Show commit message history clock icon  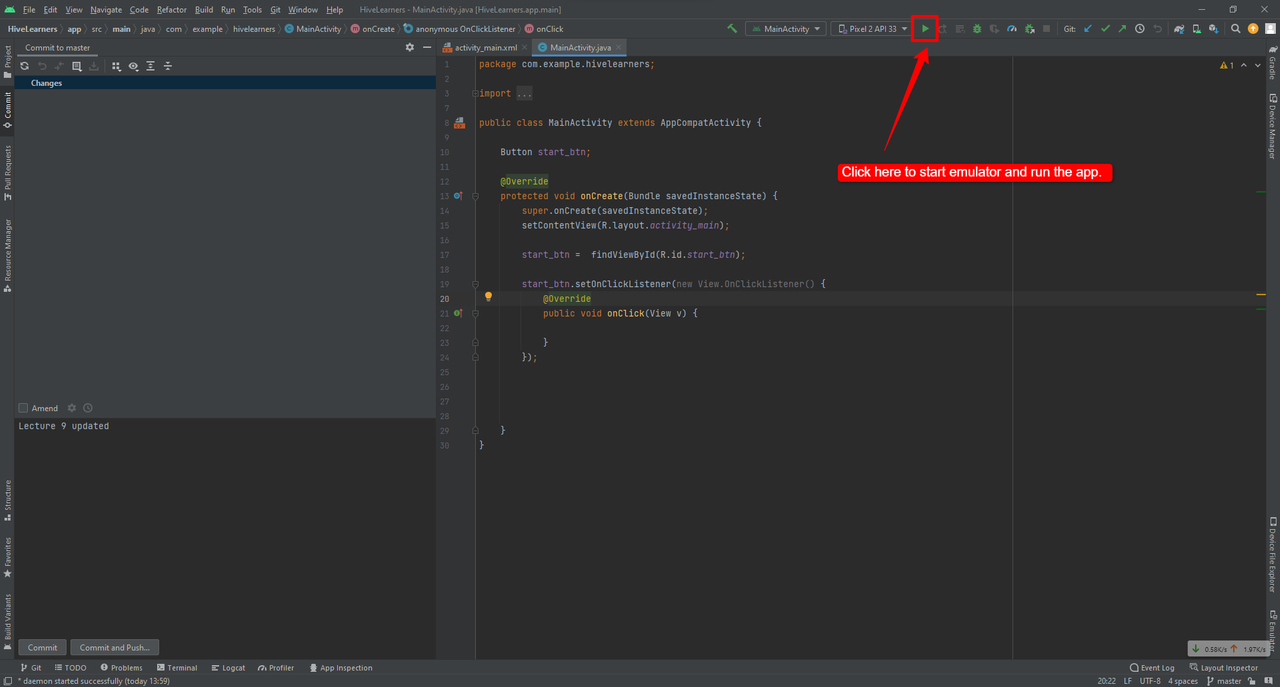point(88,408)
